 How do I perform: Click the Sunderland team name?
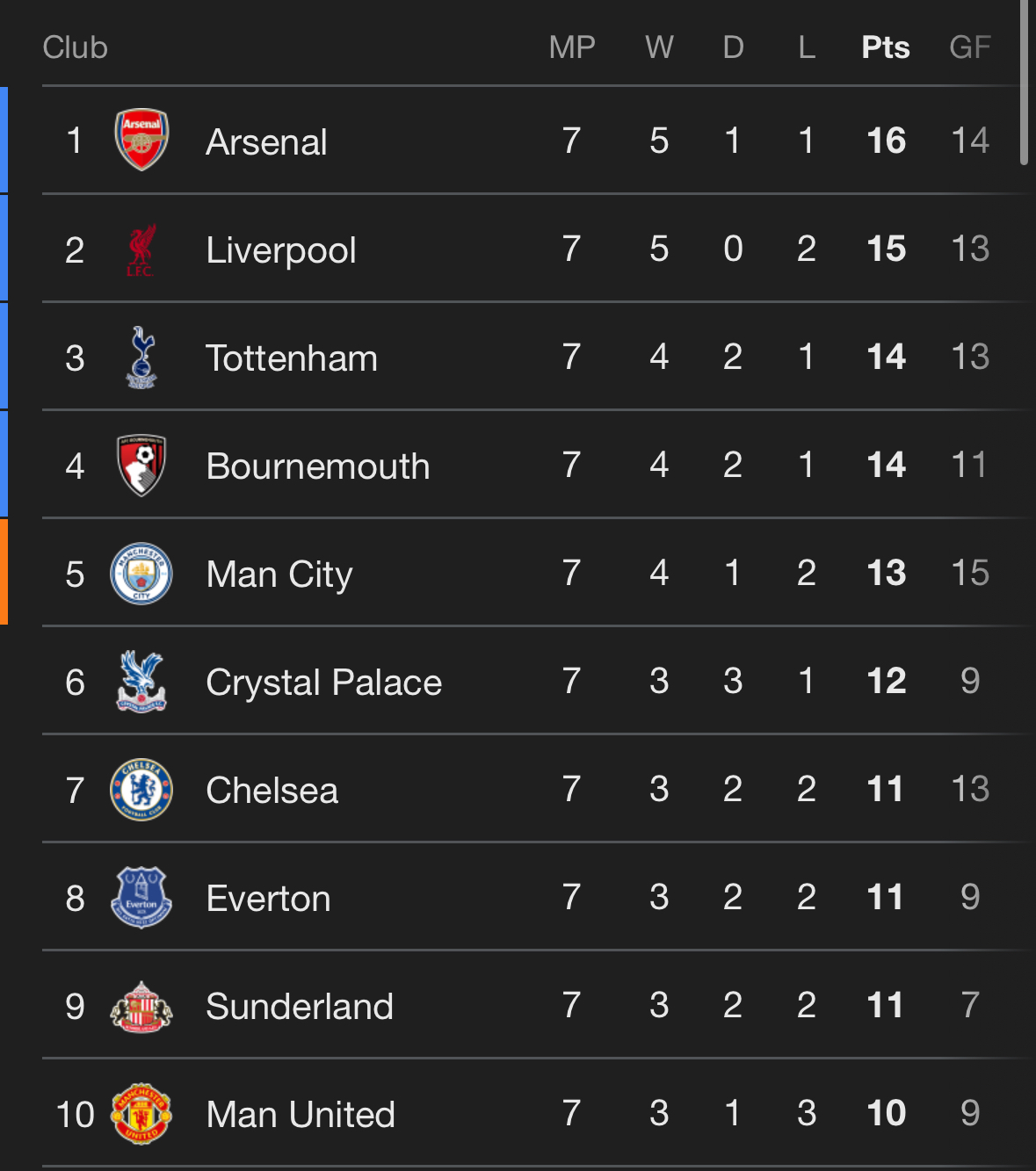[300, 1007]
